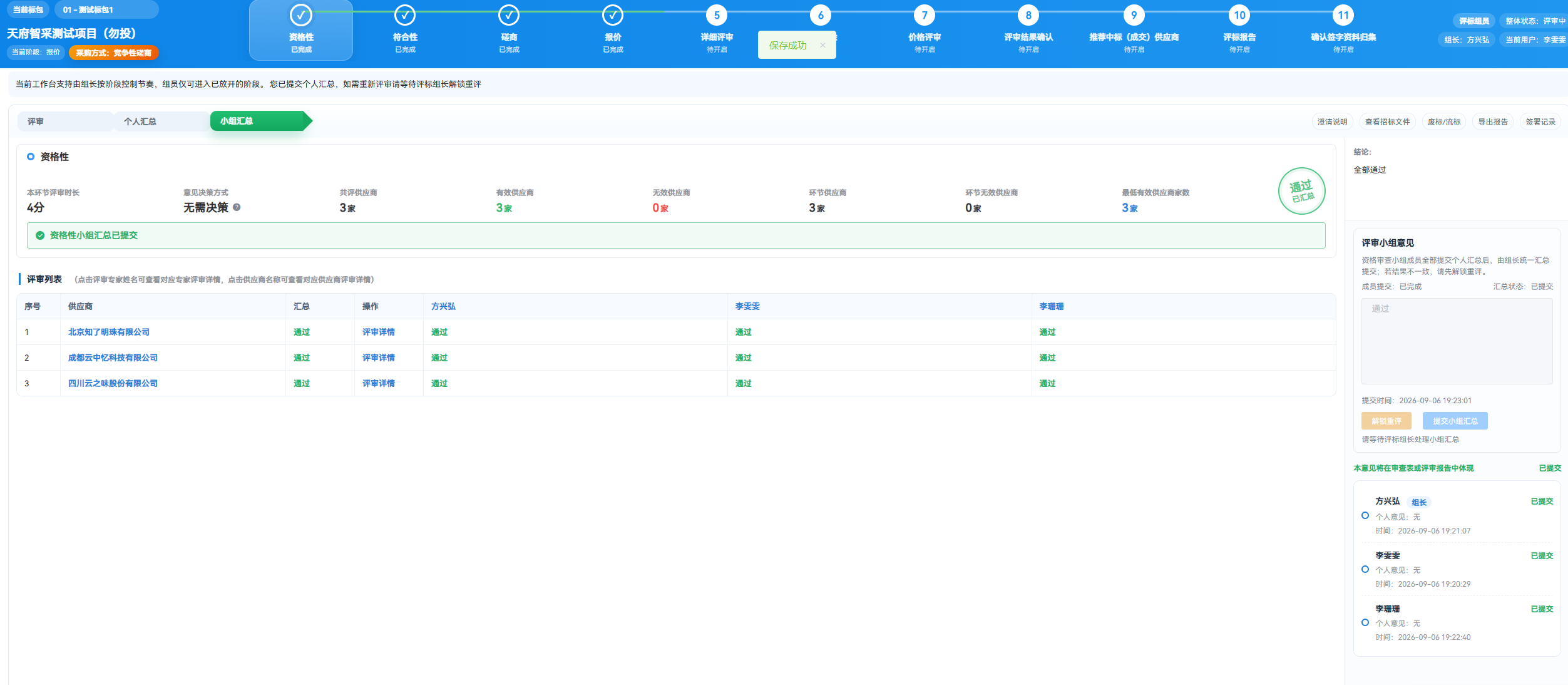The image size is (1568, 685).
Task: Open the completed 磋商 stage step
Action: pos(509,30)
